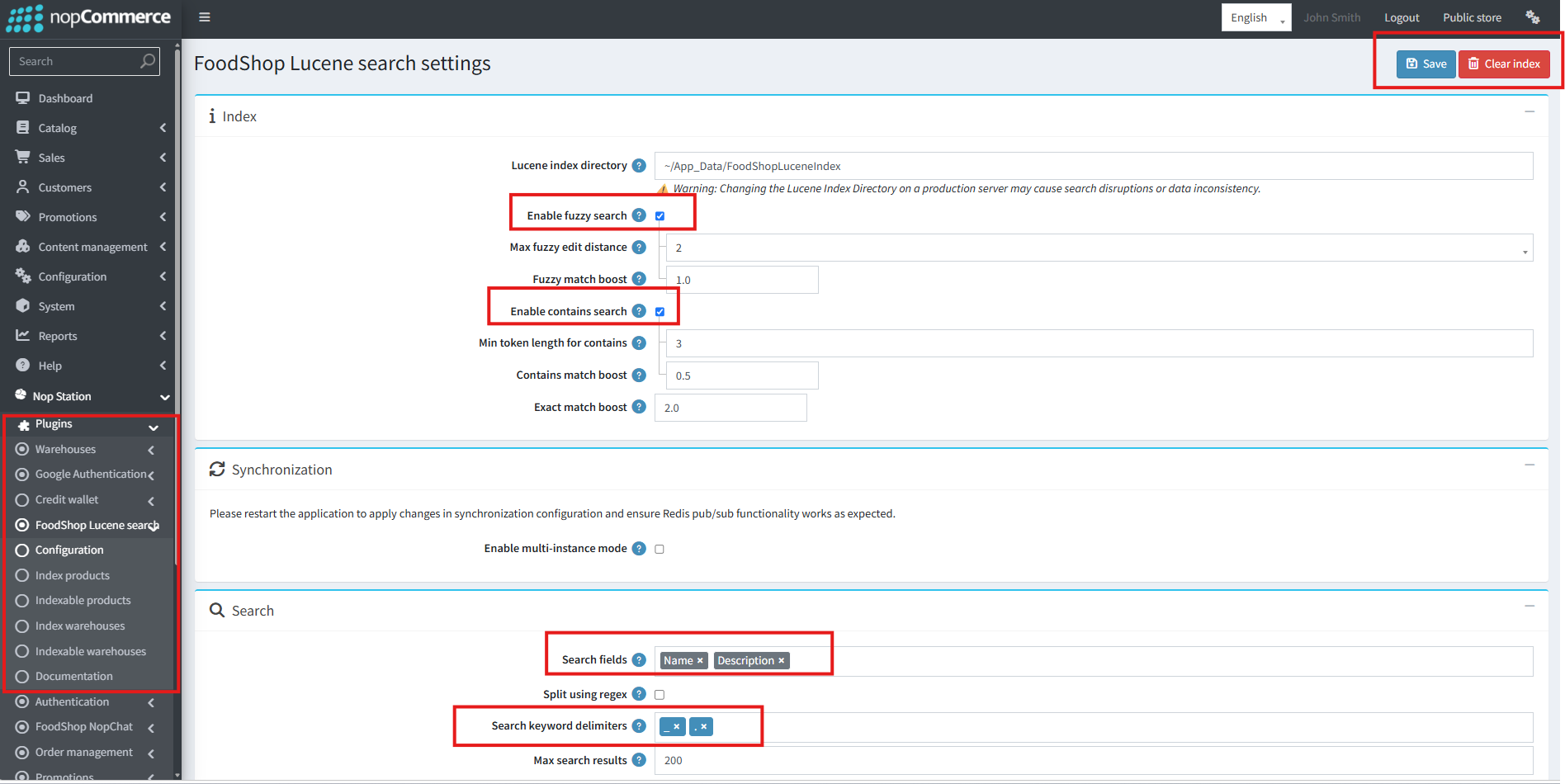Screen dimensions: 1565x784
Task: Show help for Enable contains search
Action: (x=639, y=311)
